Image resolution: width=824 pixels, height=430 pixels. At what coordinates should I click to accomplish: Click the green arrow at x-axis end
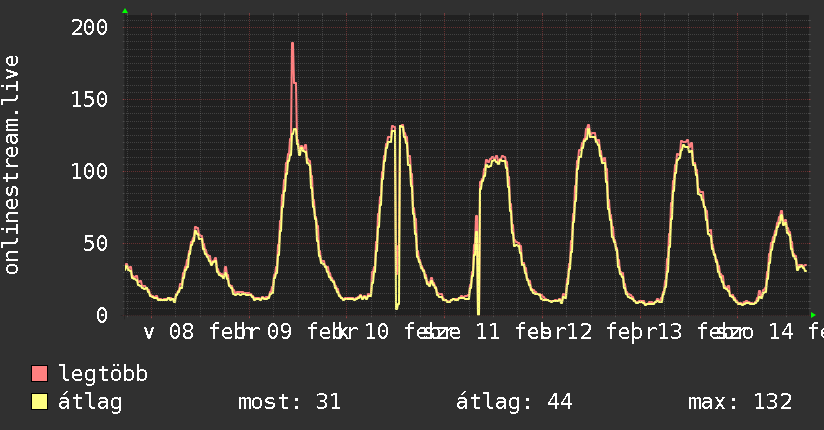(x=813, y=315)
